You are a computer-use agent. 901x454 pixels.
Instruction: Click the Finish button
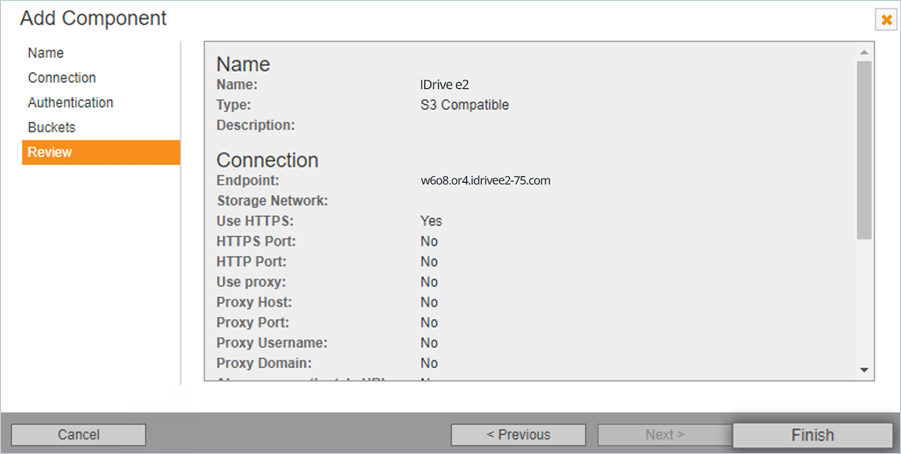tap(812, 435)
